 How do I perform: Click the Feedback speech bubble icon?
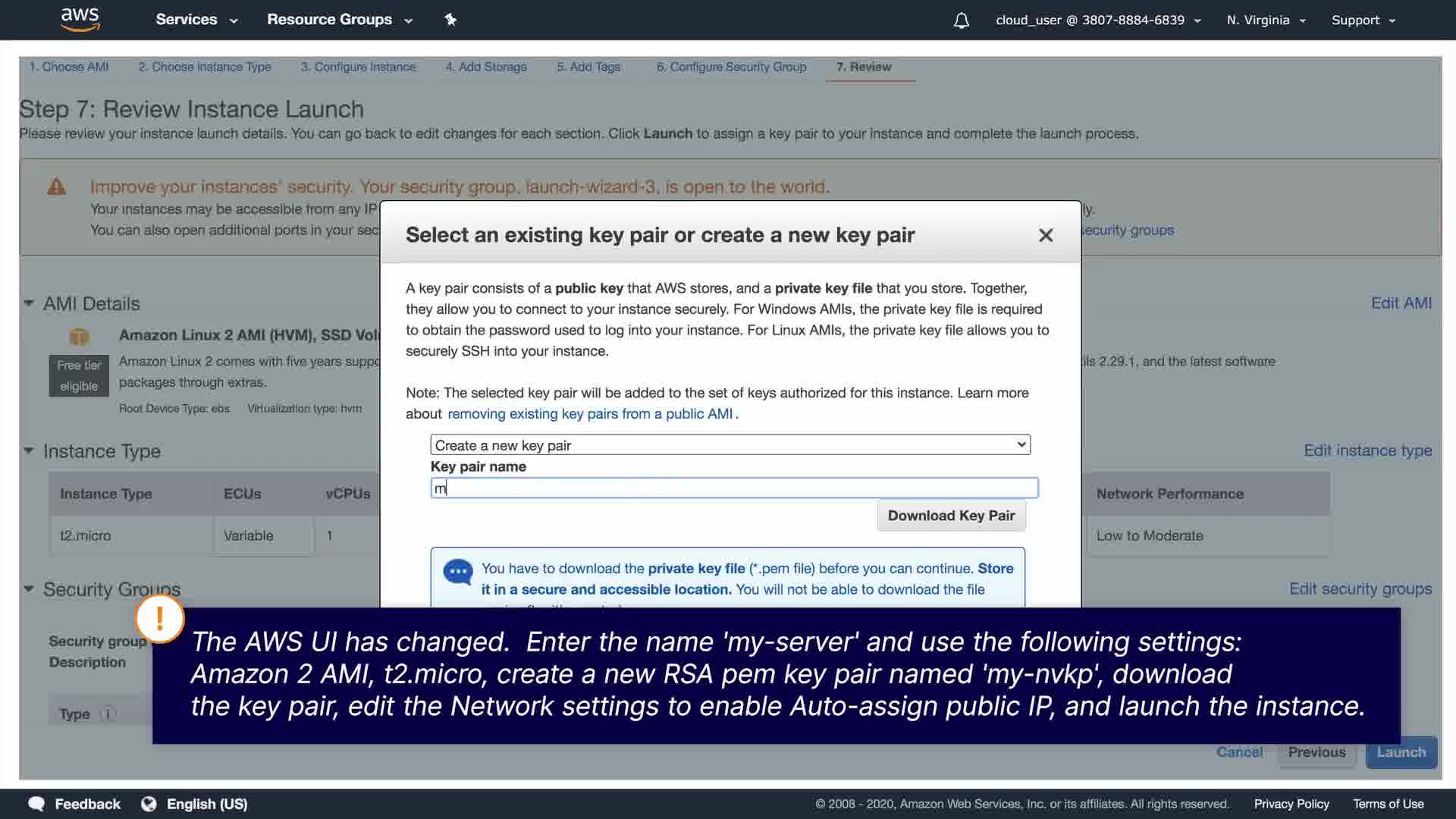[x=36, y=804]
